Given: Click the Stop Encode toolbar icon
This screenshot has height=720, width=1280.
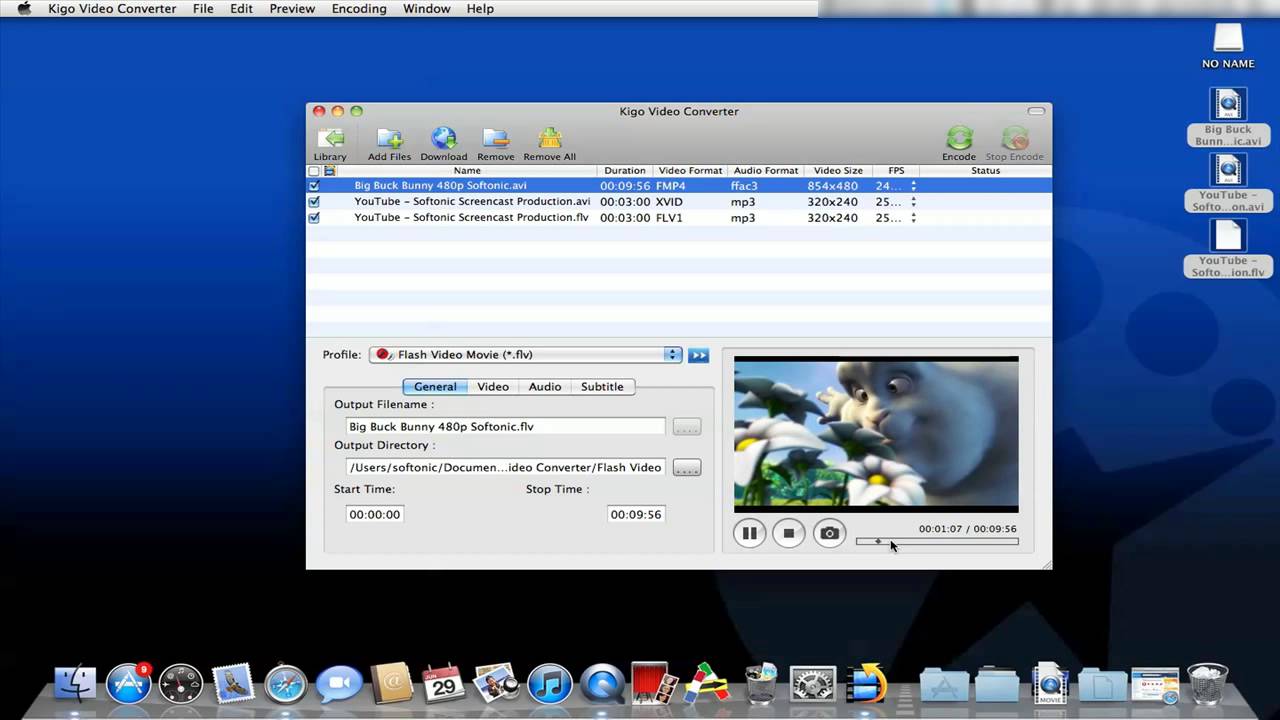Looking at the screenshot, I should [1014, 144].
